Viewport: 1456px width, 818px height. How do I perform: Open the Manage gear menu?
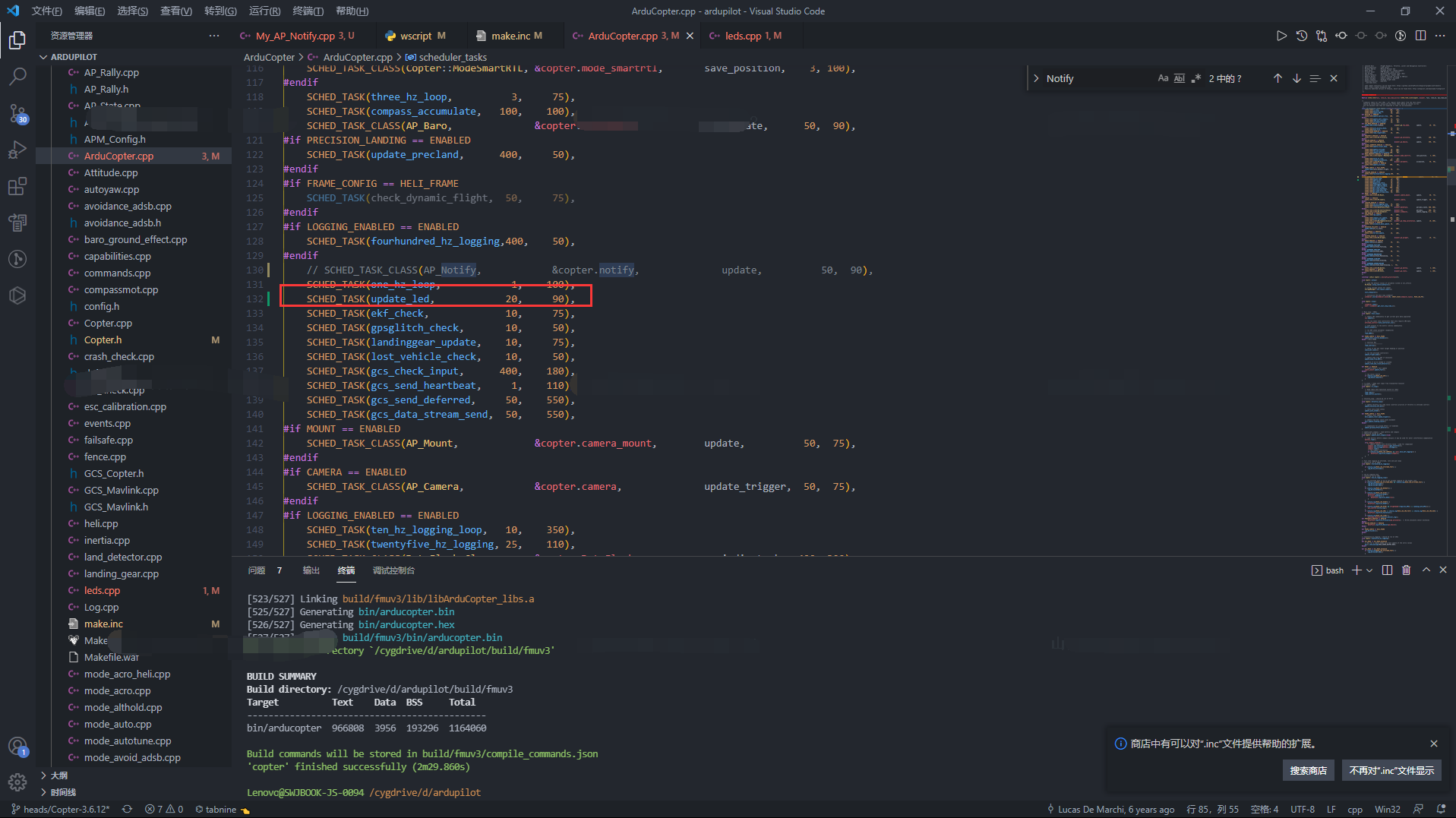coord(17,782)
